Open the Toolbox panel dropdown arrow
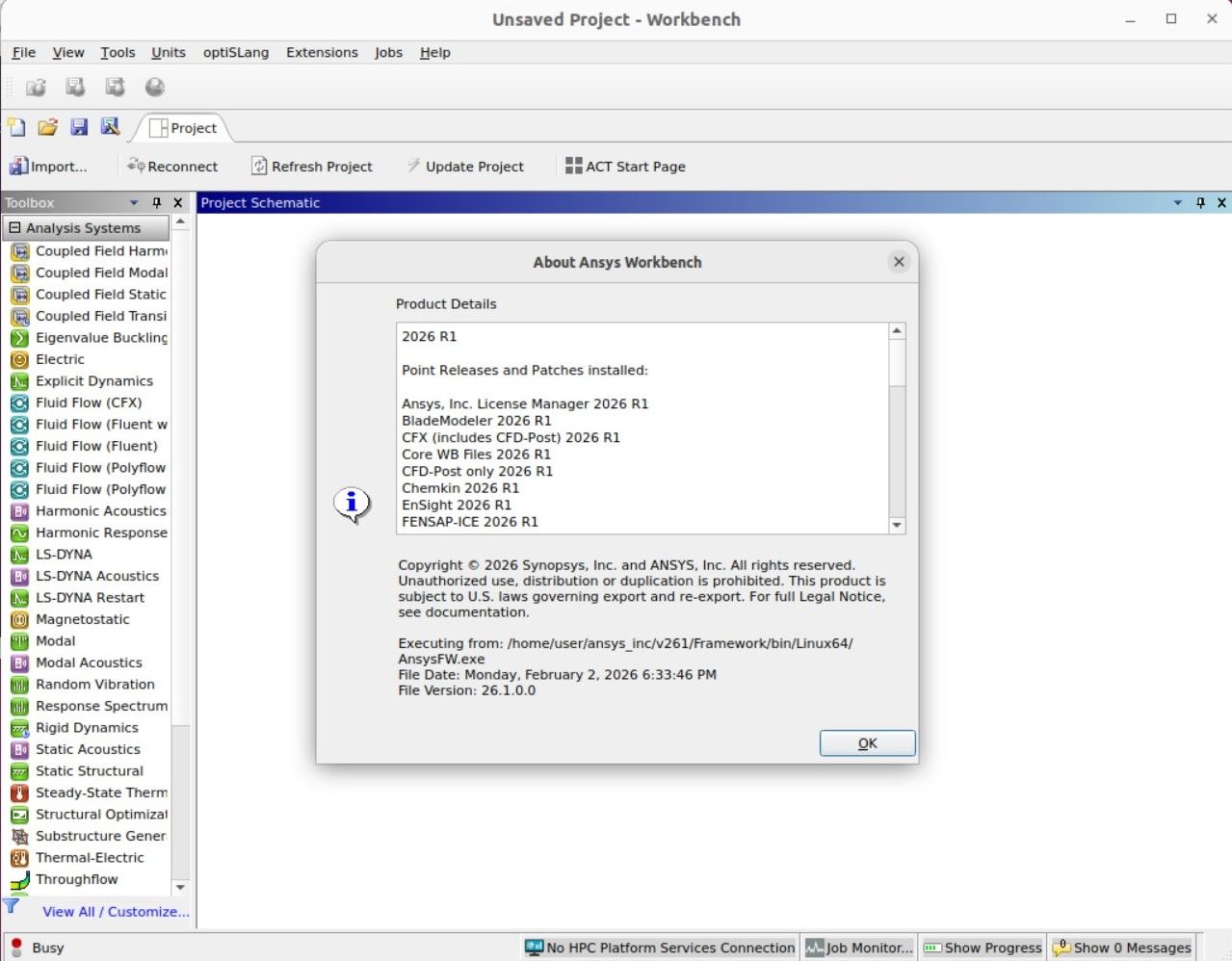1232x961 pixels. click(x=134, y=203)
